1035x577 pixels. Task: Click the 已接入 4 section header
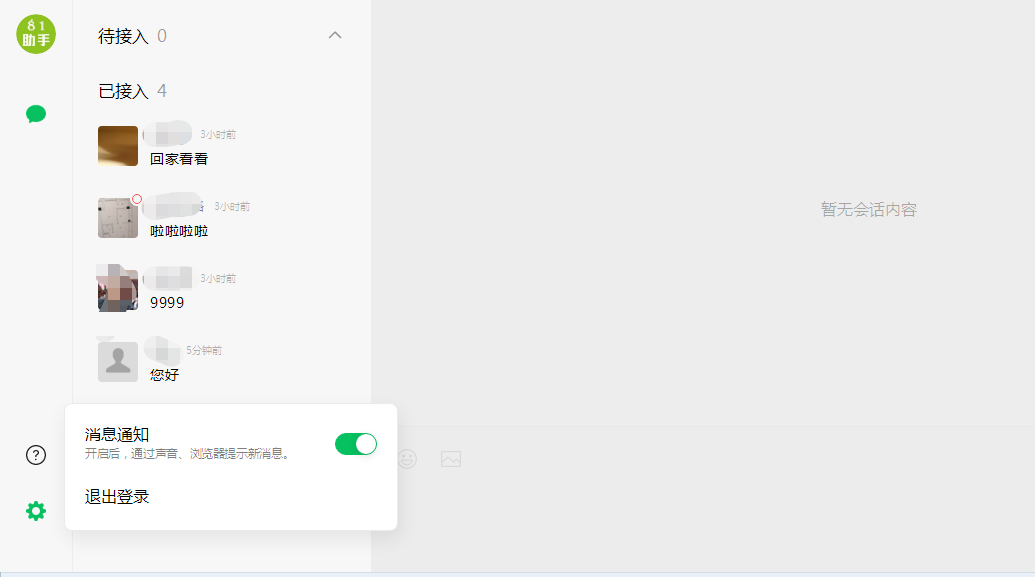[x=132, y=91]
